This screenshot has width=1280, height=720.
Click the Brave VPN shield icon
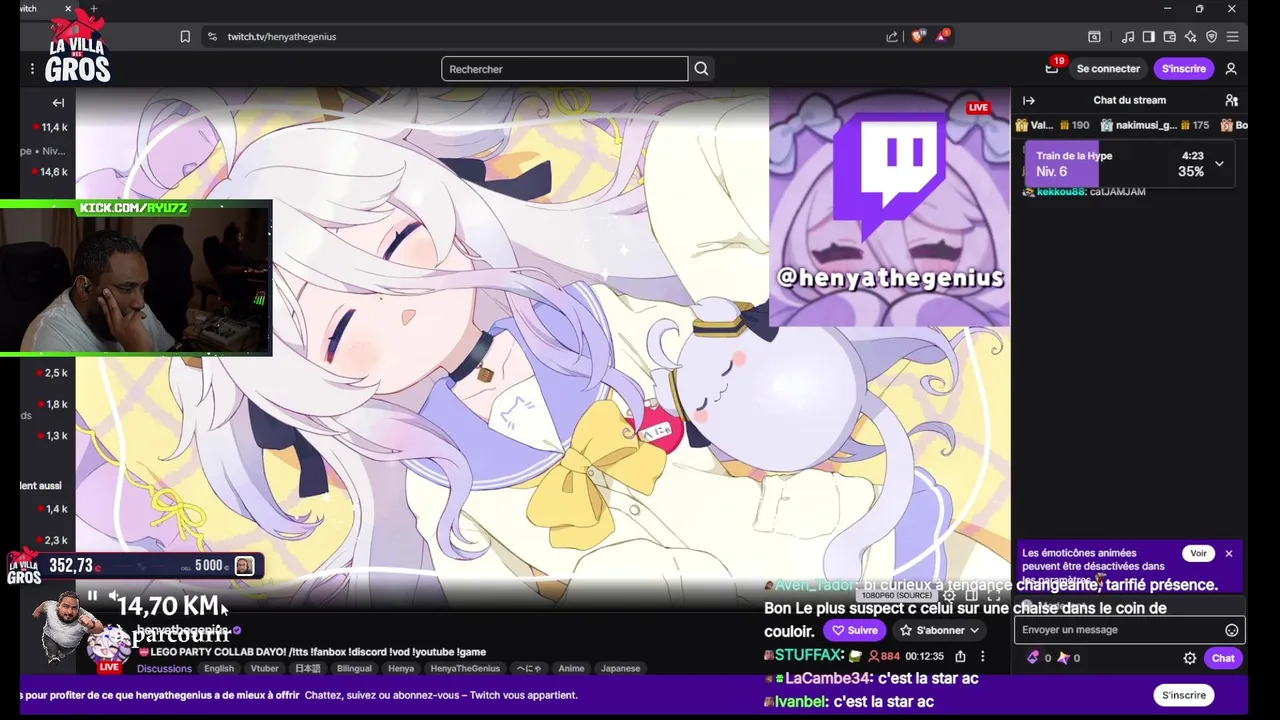pyautogui.click(x=1211, y=37)
